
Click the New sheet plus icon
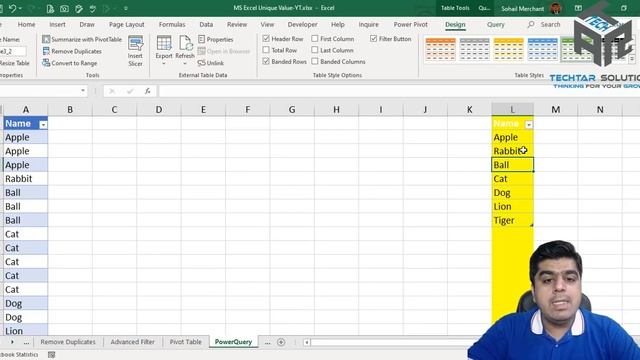(x=281, y=342)
